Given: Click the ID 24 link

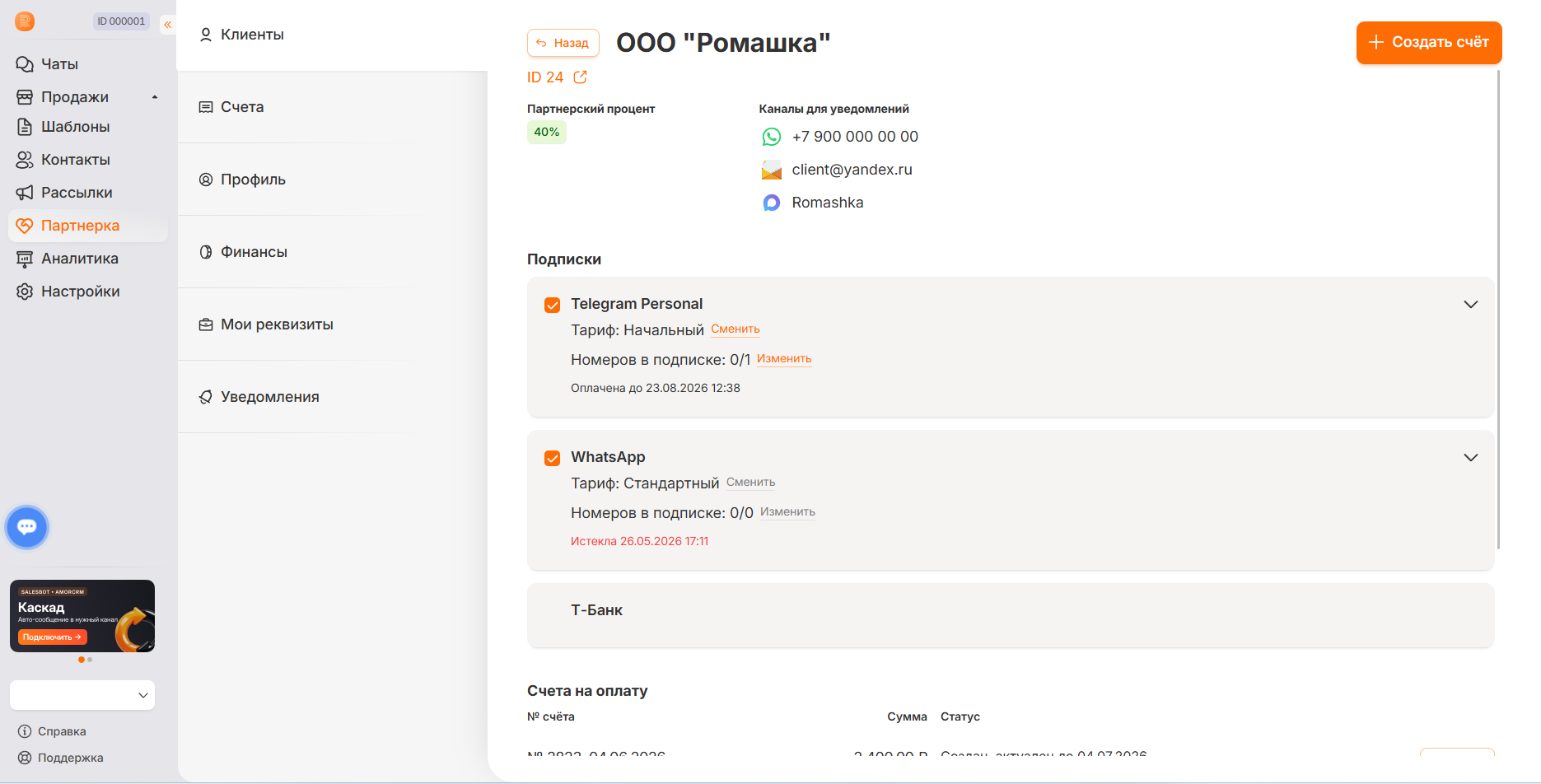Looking at the screenshot, I should [545, 77].
